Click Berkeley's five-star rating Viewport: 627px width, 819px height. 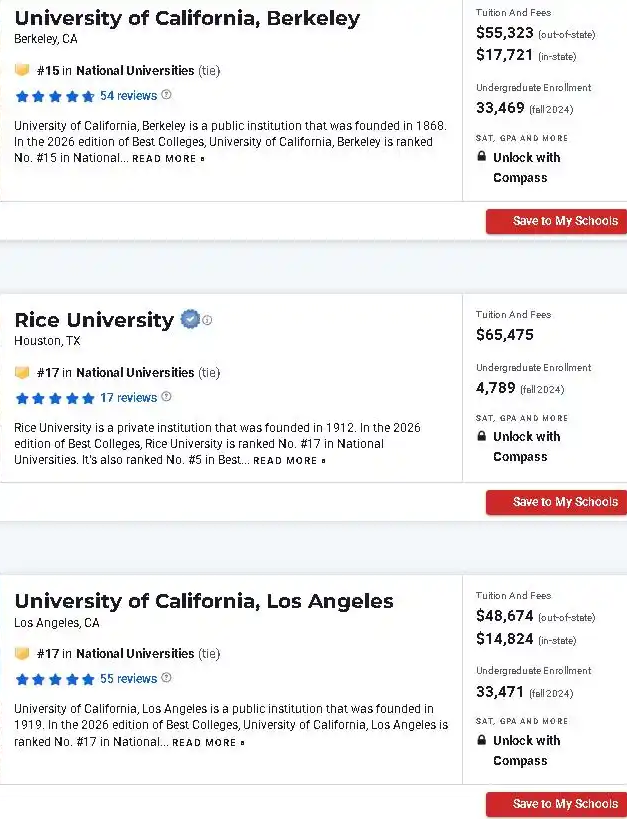[55, 96]
